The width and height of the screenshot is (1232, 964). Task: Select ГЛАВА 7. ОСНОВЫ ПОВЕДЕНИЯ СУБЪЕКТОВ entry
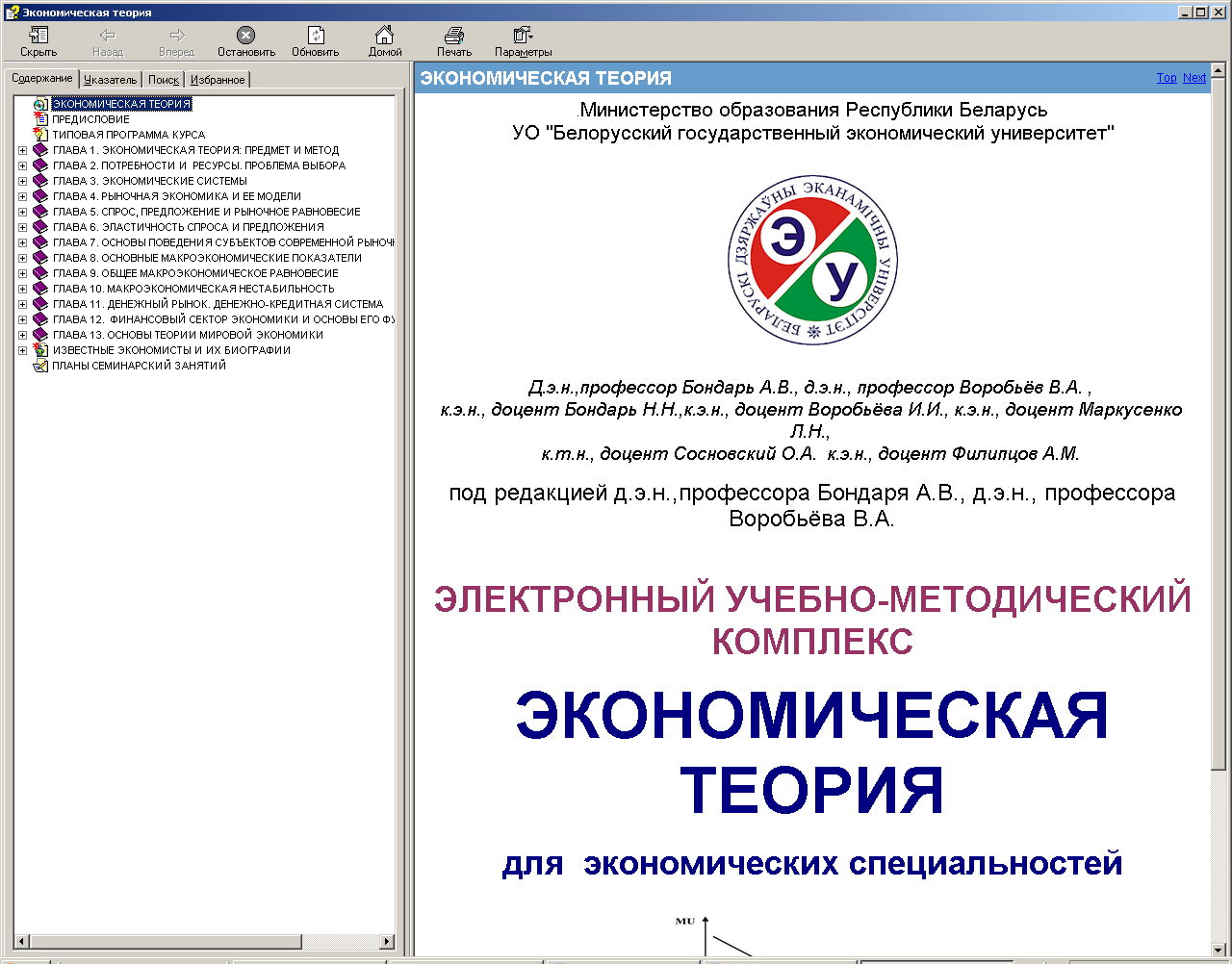pos(223,242)
